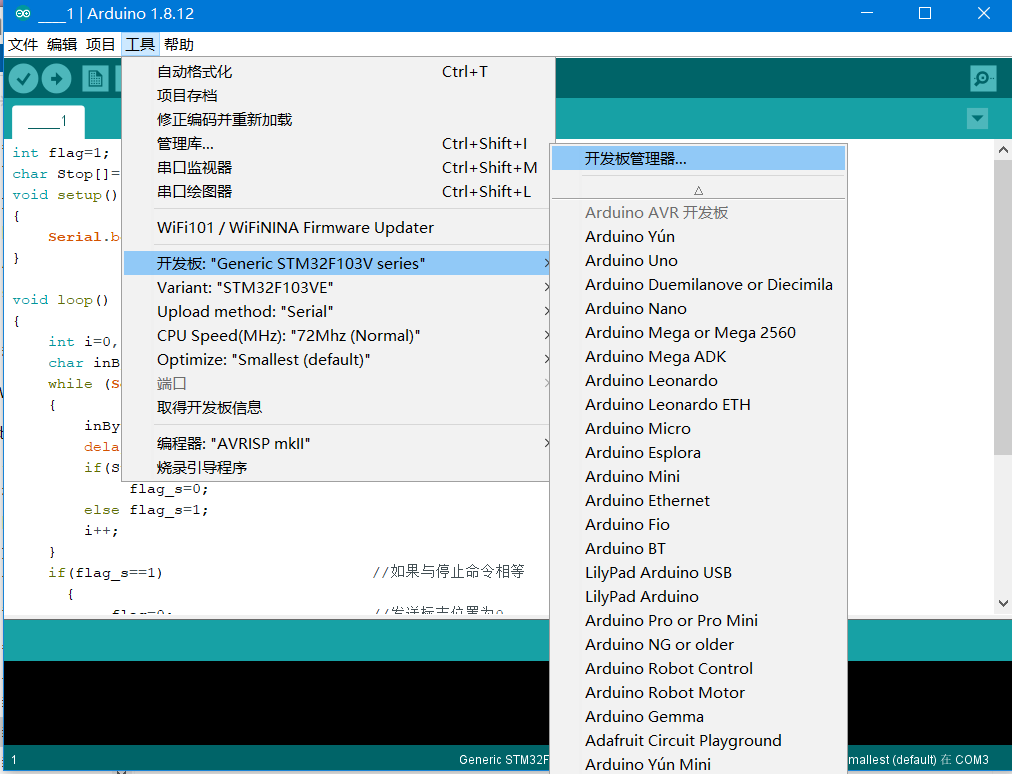Click the 'if(flag_s==1)' code line

pyautogui.click(x=105, y=573)
